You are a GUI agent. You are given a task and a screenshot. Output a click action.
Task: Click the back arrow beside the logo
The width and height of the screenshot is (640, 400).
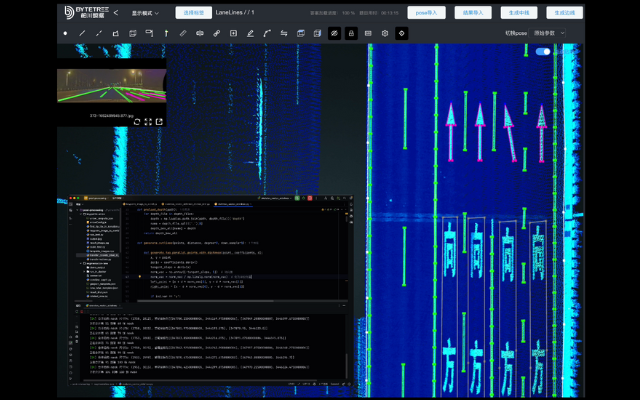click(116, 13)
